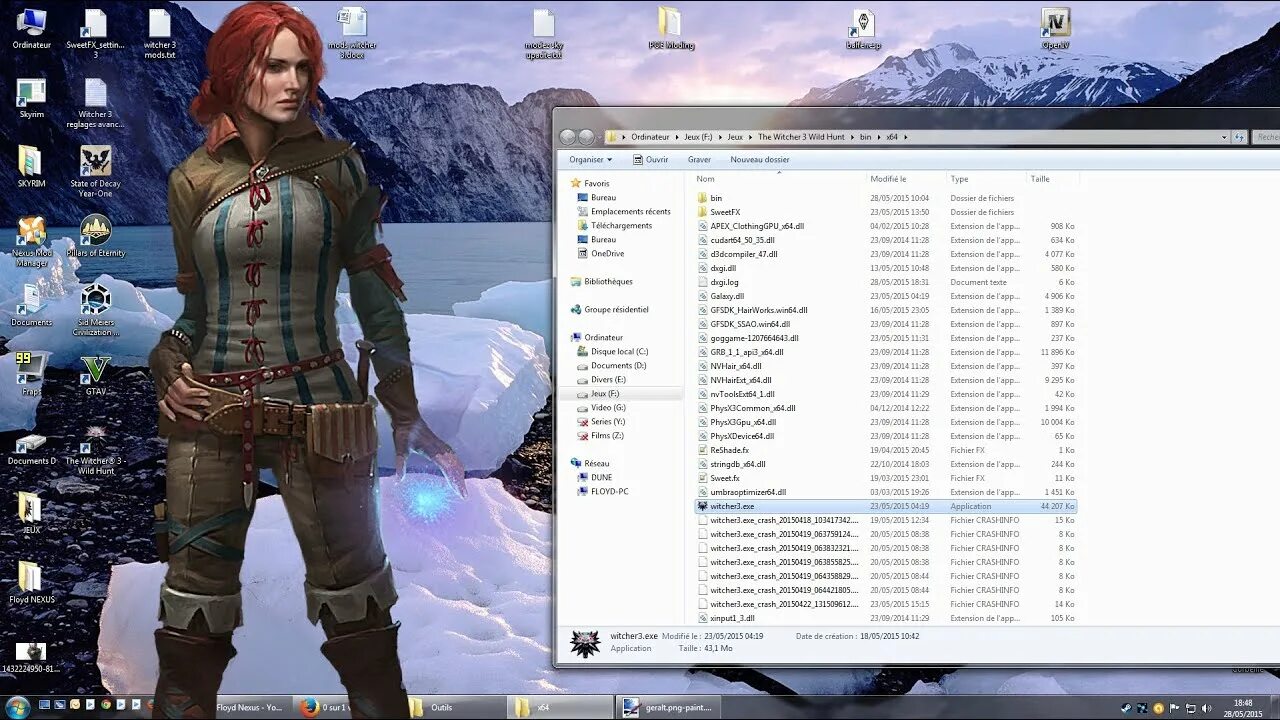Open the SKYRIM folder on desktop

pyautogui.click(x=31, y=168)
